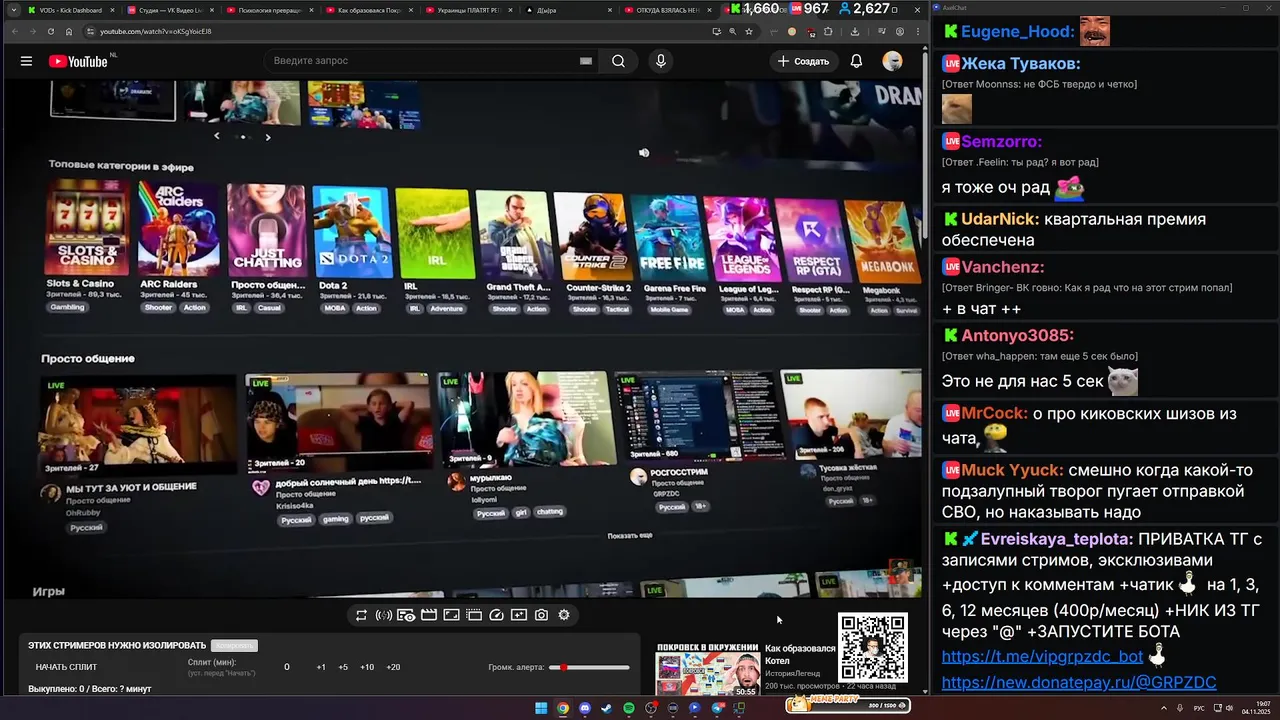This screenshot has width=1280, height=720.
Task: Close the VODs - Kick Dashboard tab
Action: [113, 10]
